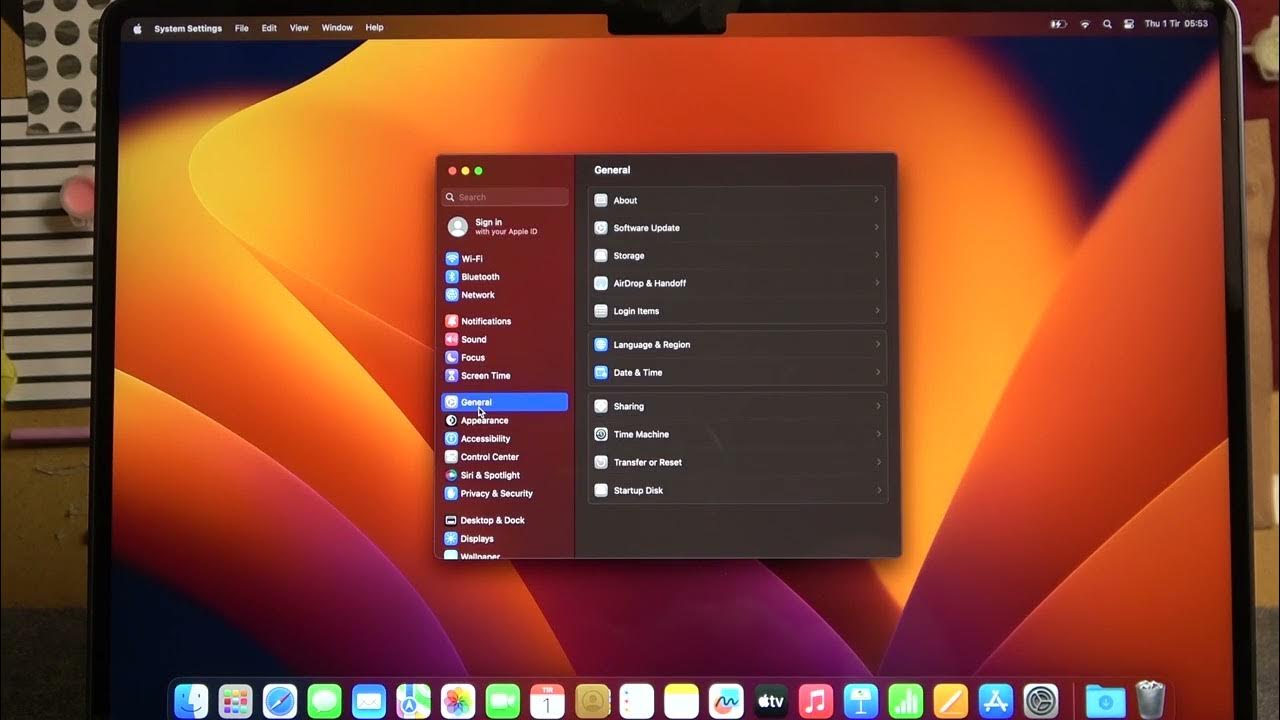The image size is (1280, 720).
Task: Open Notes in the Dock
Action: [x=681, y=701]
